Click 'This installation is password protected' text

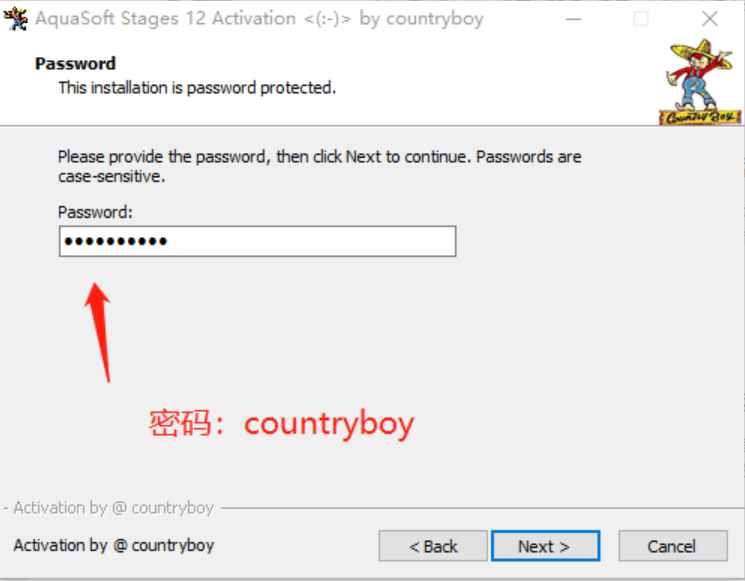coord(197,88)
